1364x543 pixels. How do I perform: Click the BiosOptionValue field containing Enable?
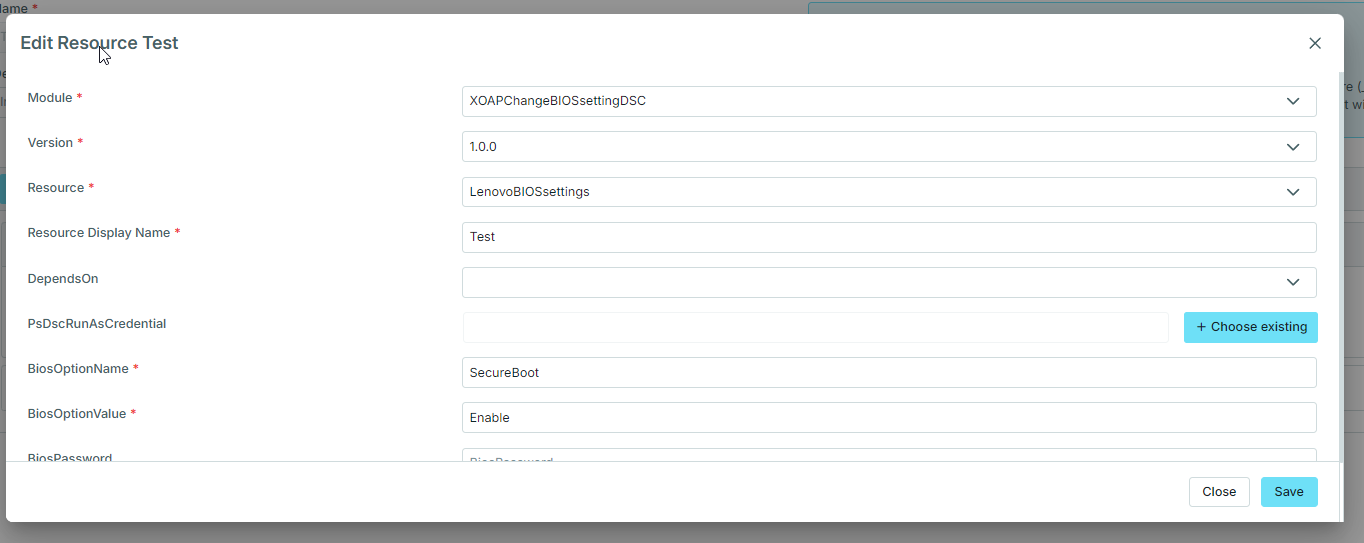pyautogui.click(x=888, y=417)
